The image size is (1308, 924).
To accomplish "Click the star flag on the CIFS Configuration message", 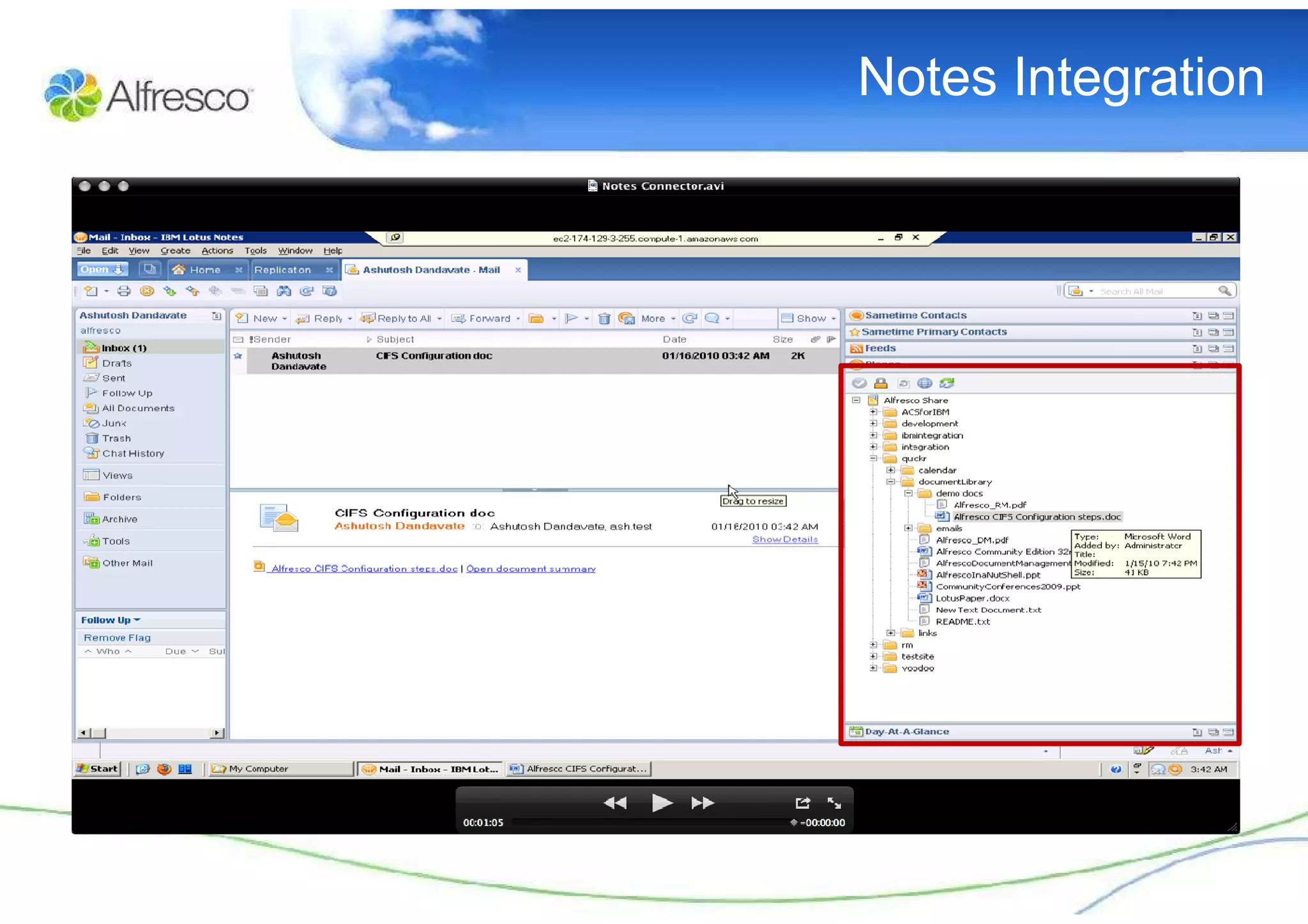I will click(238, 356).
